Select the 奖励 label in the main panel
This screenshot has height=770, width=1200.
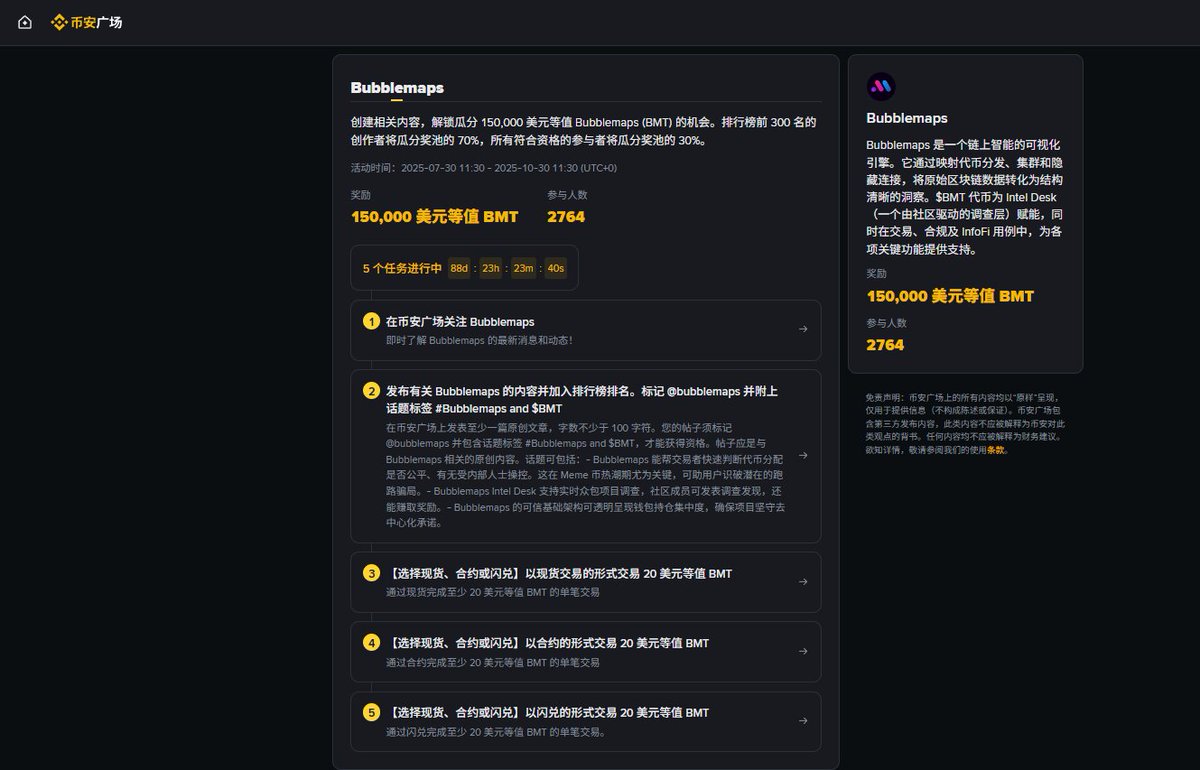click(x=361, y=195)
